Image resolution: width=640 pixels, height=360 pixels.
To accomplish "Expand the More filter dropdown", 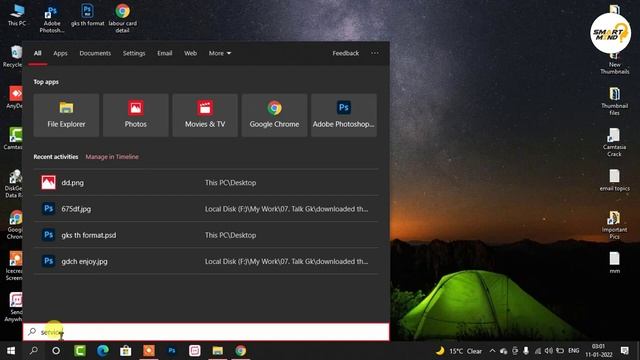I will 220,53.
